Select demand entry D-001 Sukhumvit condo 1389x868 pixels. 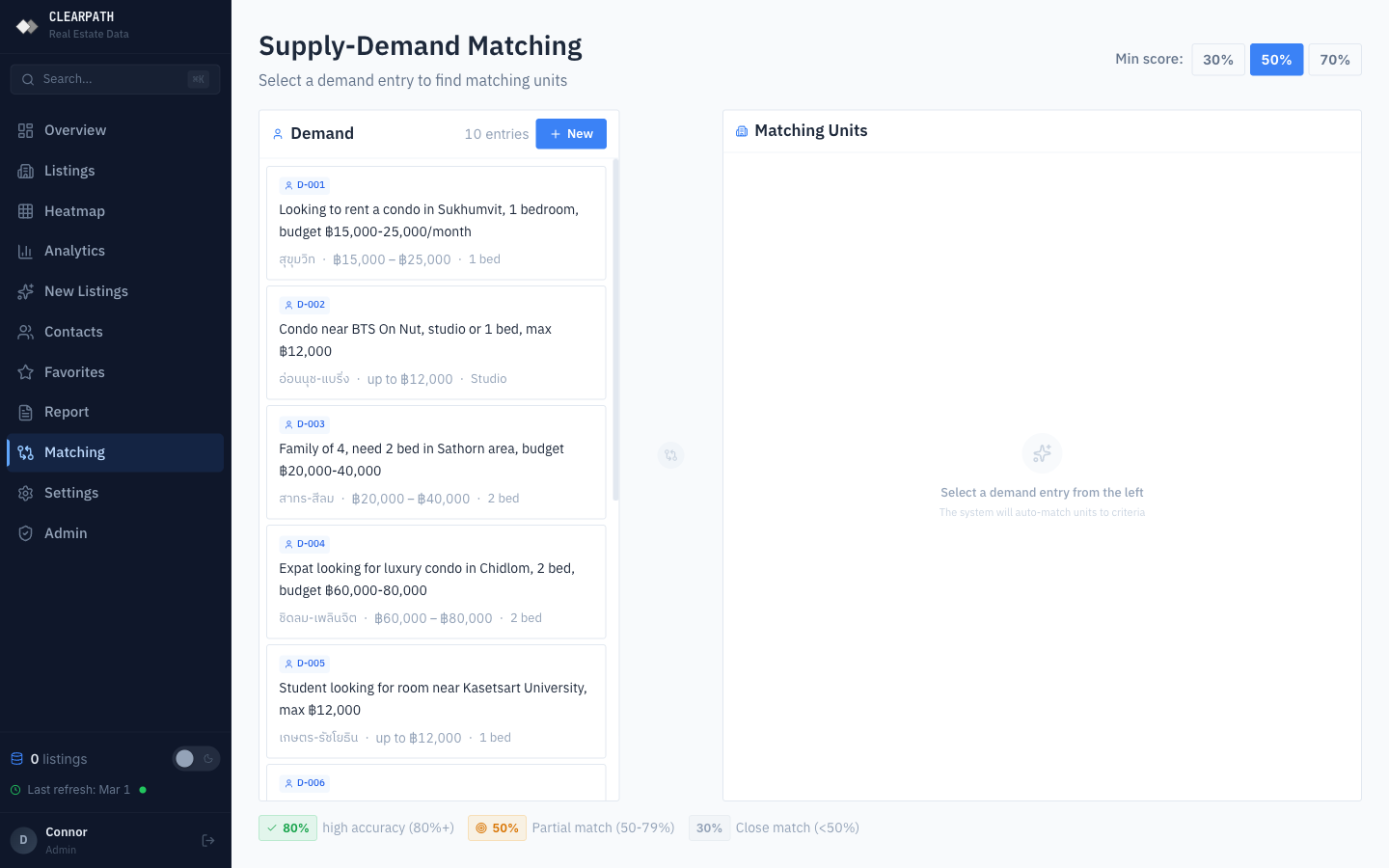pyautogui.click(x=436, y=223)
